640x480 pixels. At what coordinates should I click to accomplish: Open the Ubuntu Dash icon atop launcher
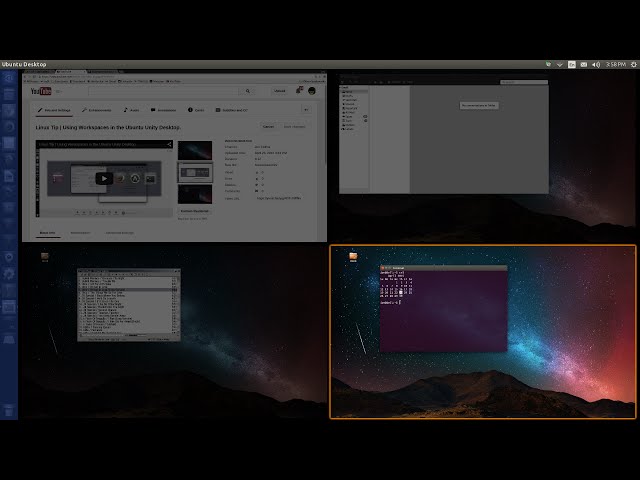tap(9, 78)
